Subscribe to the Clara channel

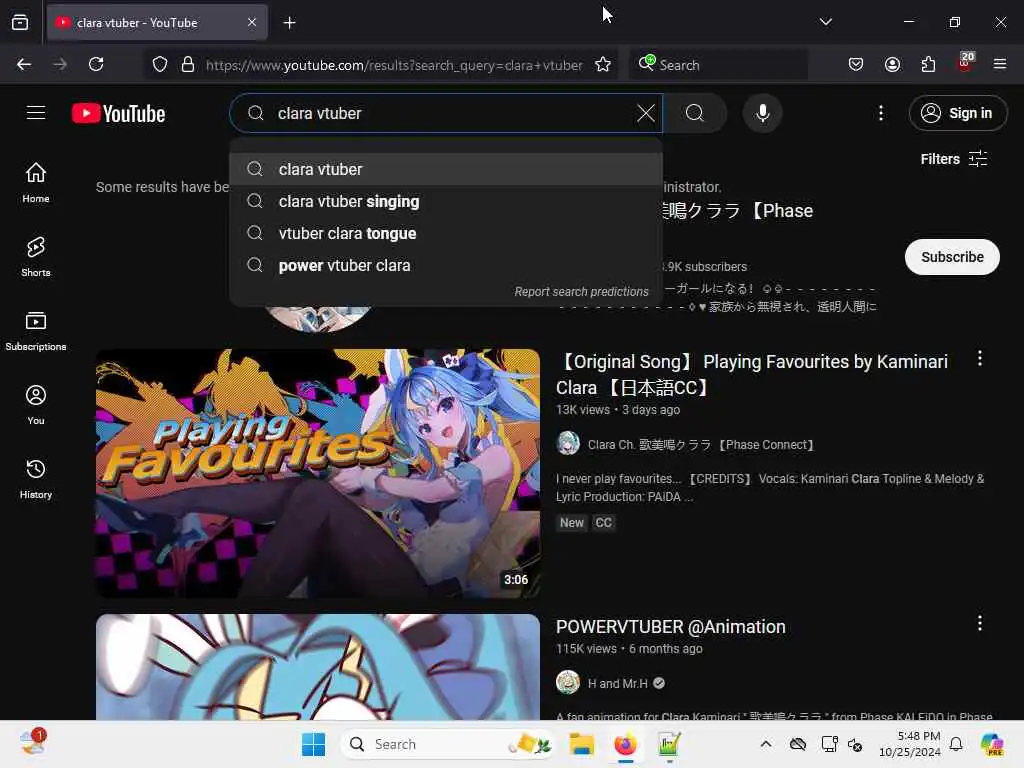952,257
